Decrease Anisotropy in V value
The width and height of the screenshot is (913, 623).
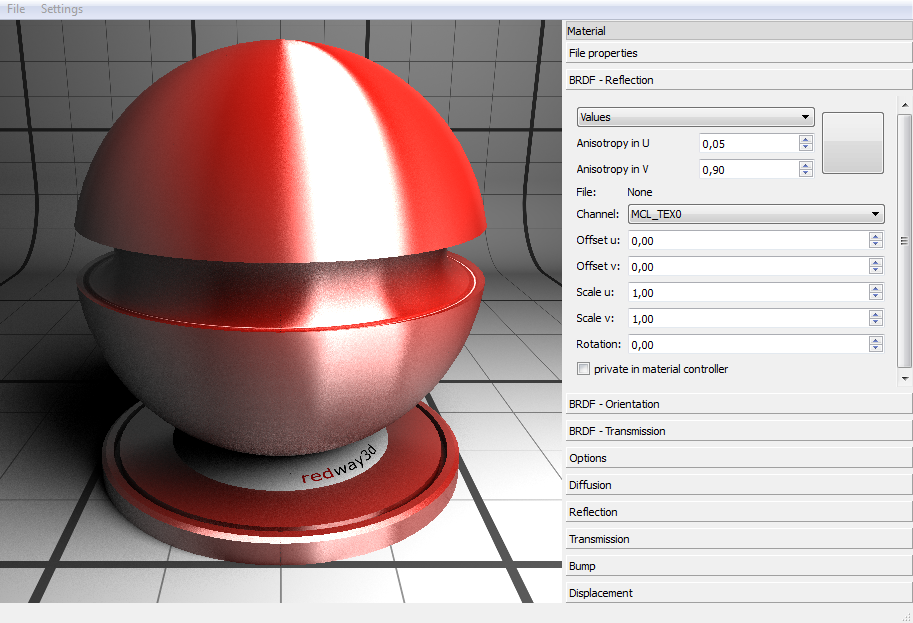806,174
